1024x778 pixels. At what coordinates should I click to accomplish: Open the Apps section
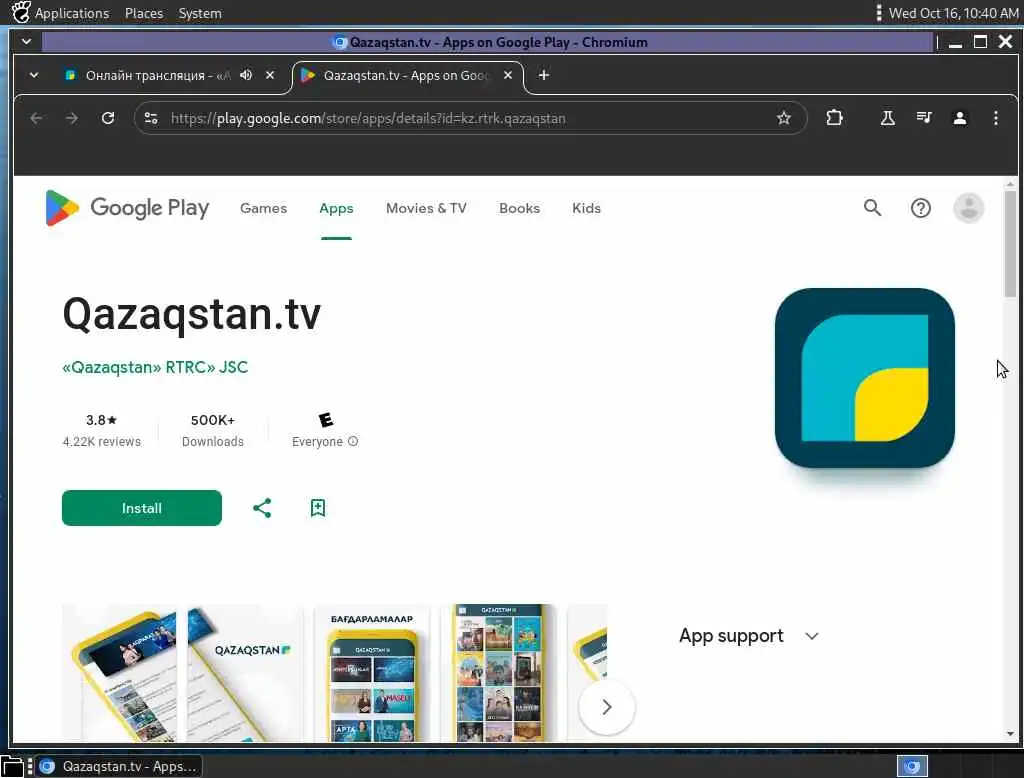click(x=336, y=208)
